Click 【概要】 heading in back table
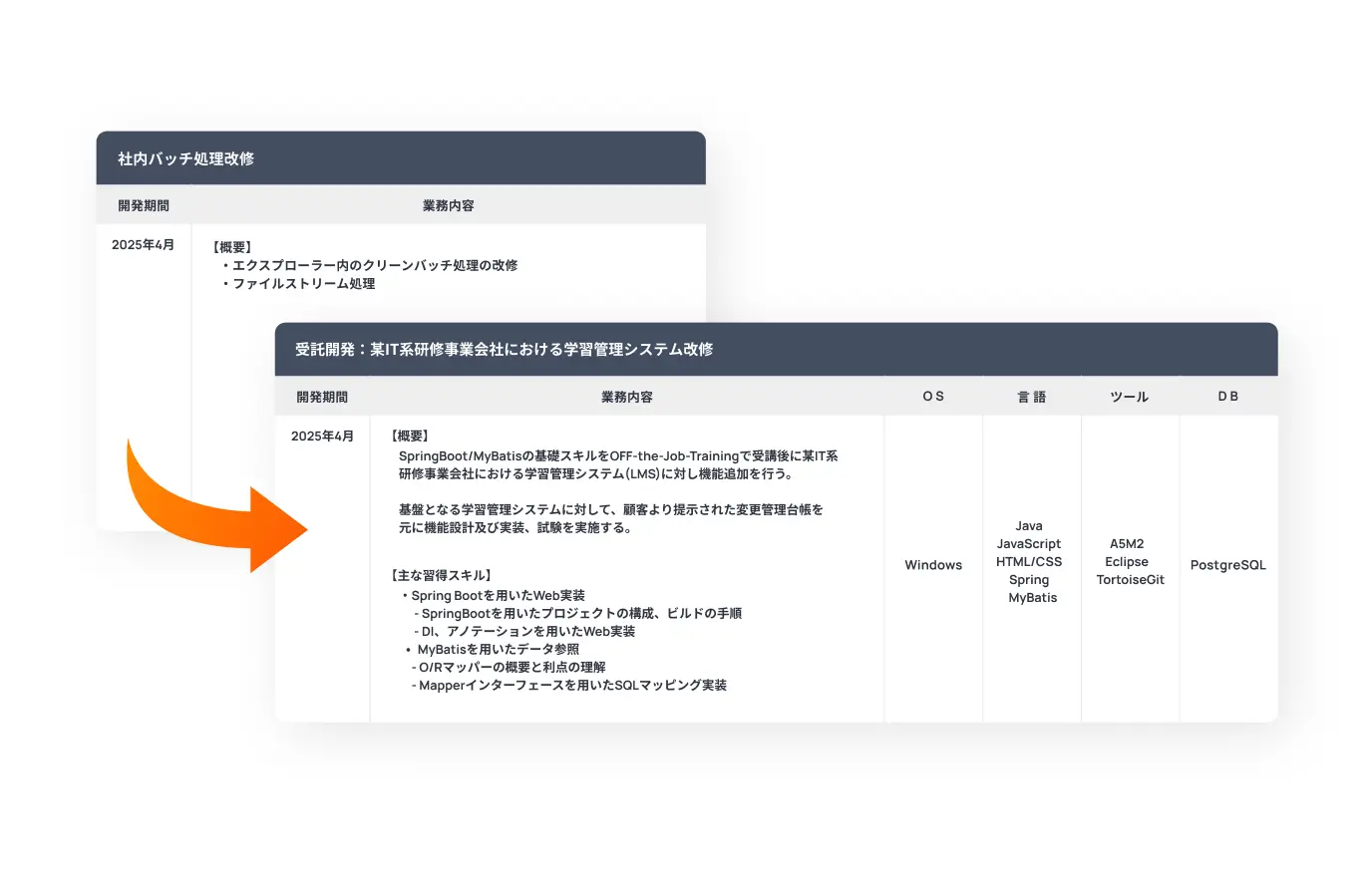 tap(232, 247)
